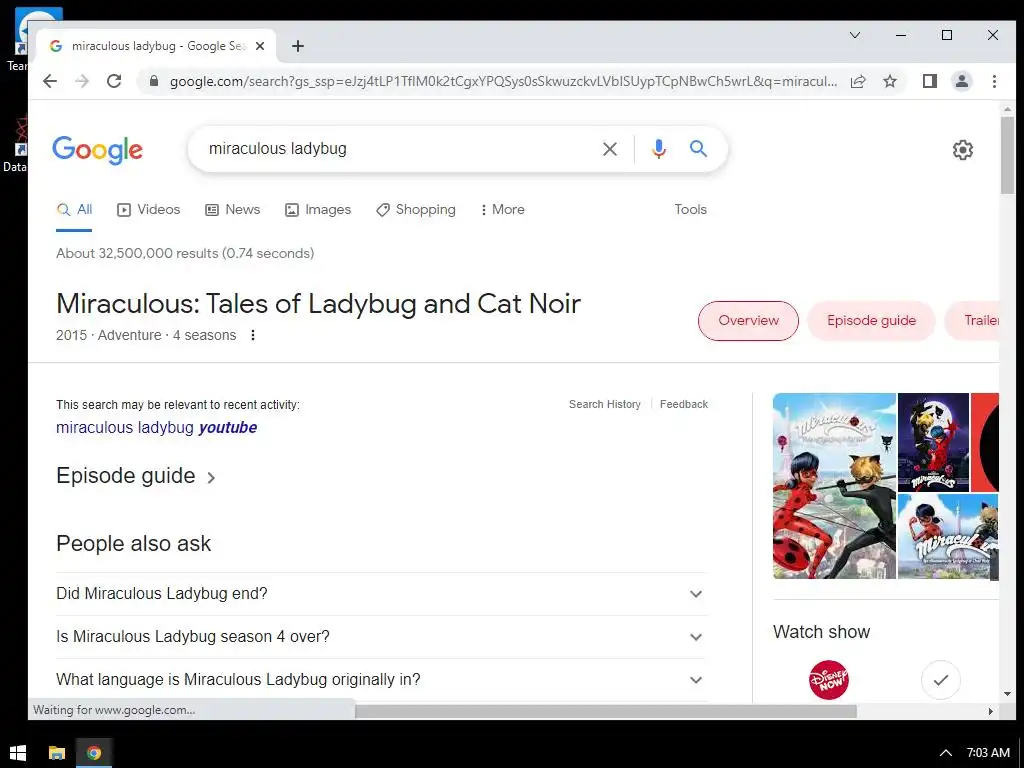Send Feedback on recent activity
This screenshot has height=768, width=1024.
[684, 404]
